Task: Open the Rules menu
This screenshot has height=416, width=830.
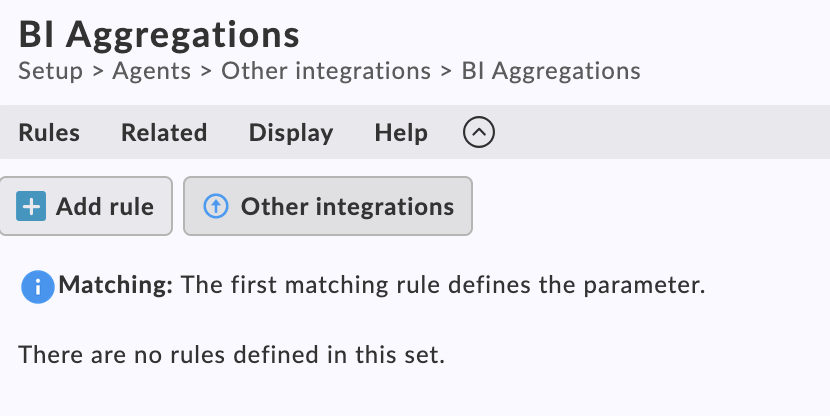Action: point(49,133)
